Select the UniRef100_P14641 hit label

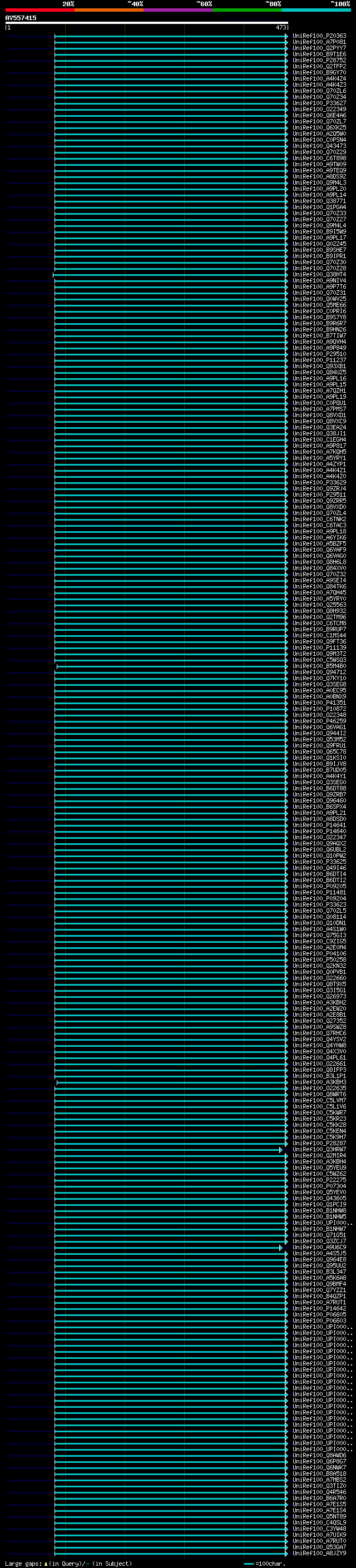click(319, 825)
